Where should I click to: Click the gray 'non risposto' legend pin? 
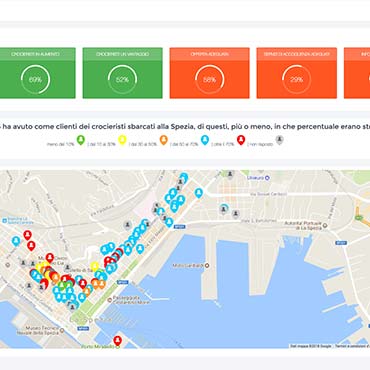[x=280, y=140]
